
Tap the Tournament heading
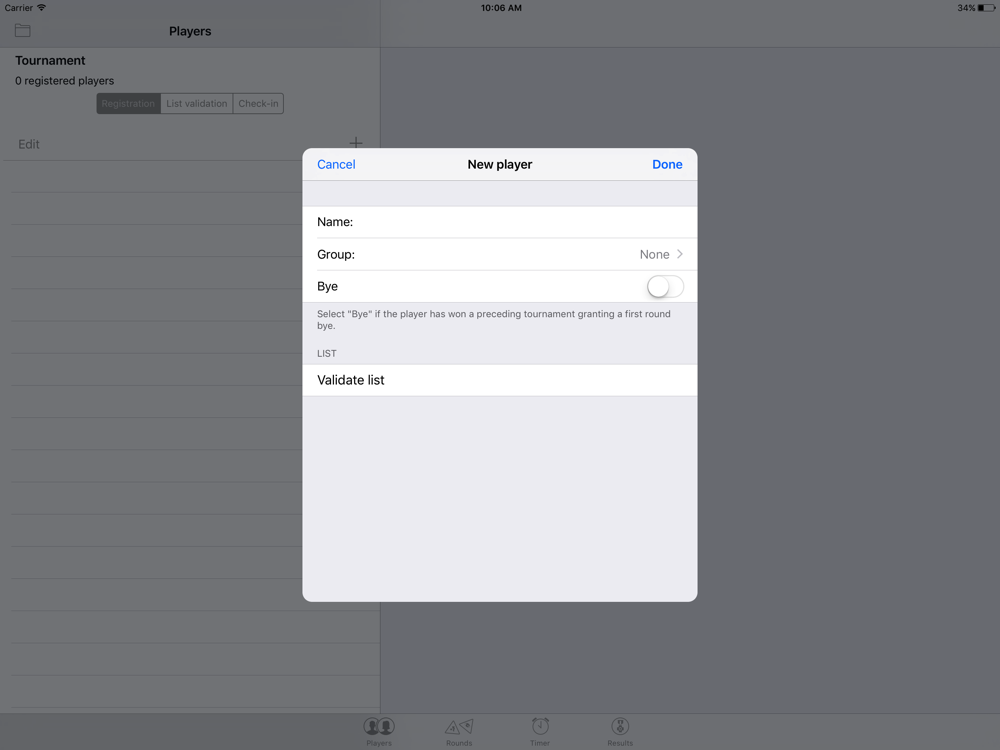(50, 61)
